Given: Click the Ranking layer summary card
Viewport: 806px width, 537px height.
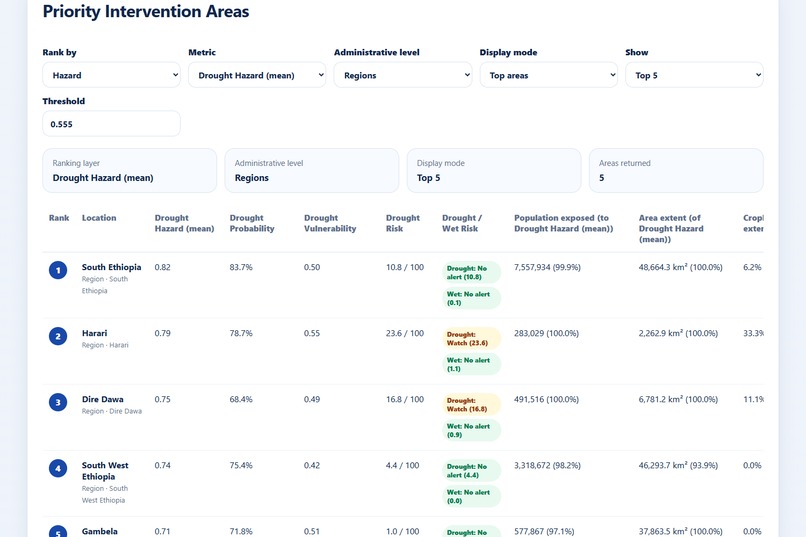Looking at the screenshot, I should 130,171.
